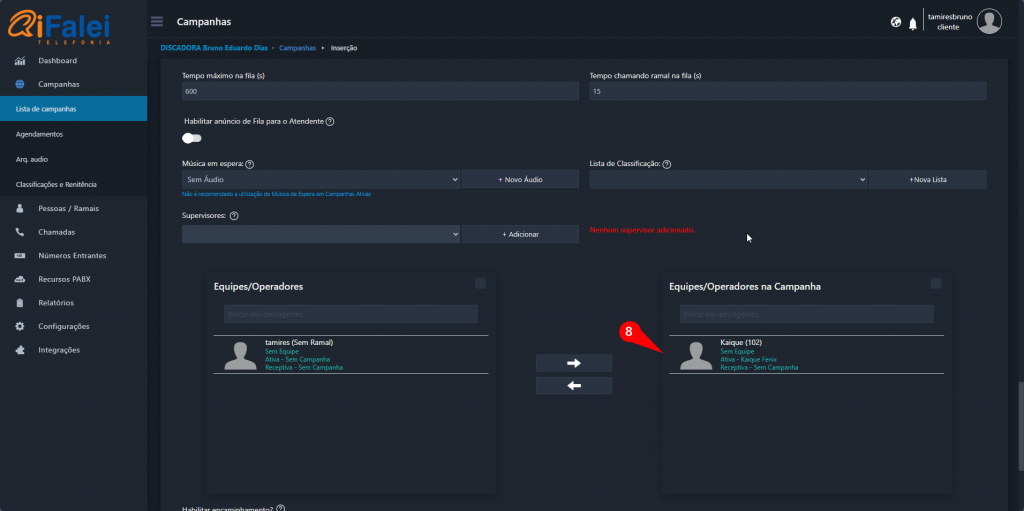
Task: Click the Relatórios clipboard icon
Action: point(20,303)
